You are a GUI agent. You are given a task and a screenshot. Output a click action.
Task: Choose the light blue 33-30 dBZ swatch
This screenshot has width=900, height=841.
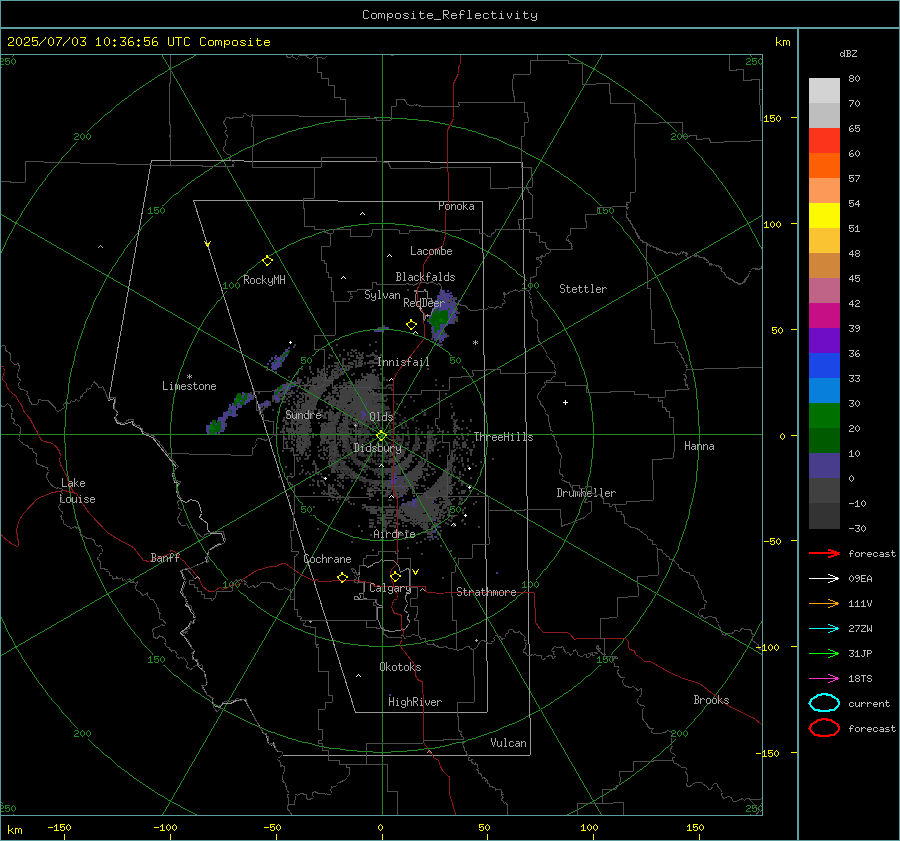(824, 390)
